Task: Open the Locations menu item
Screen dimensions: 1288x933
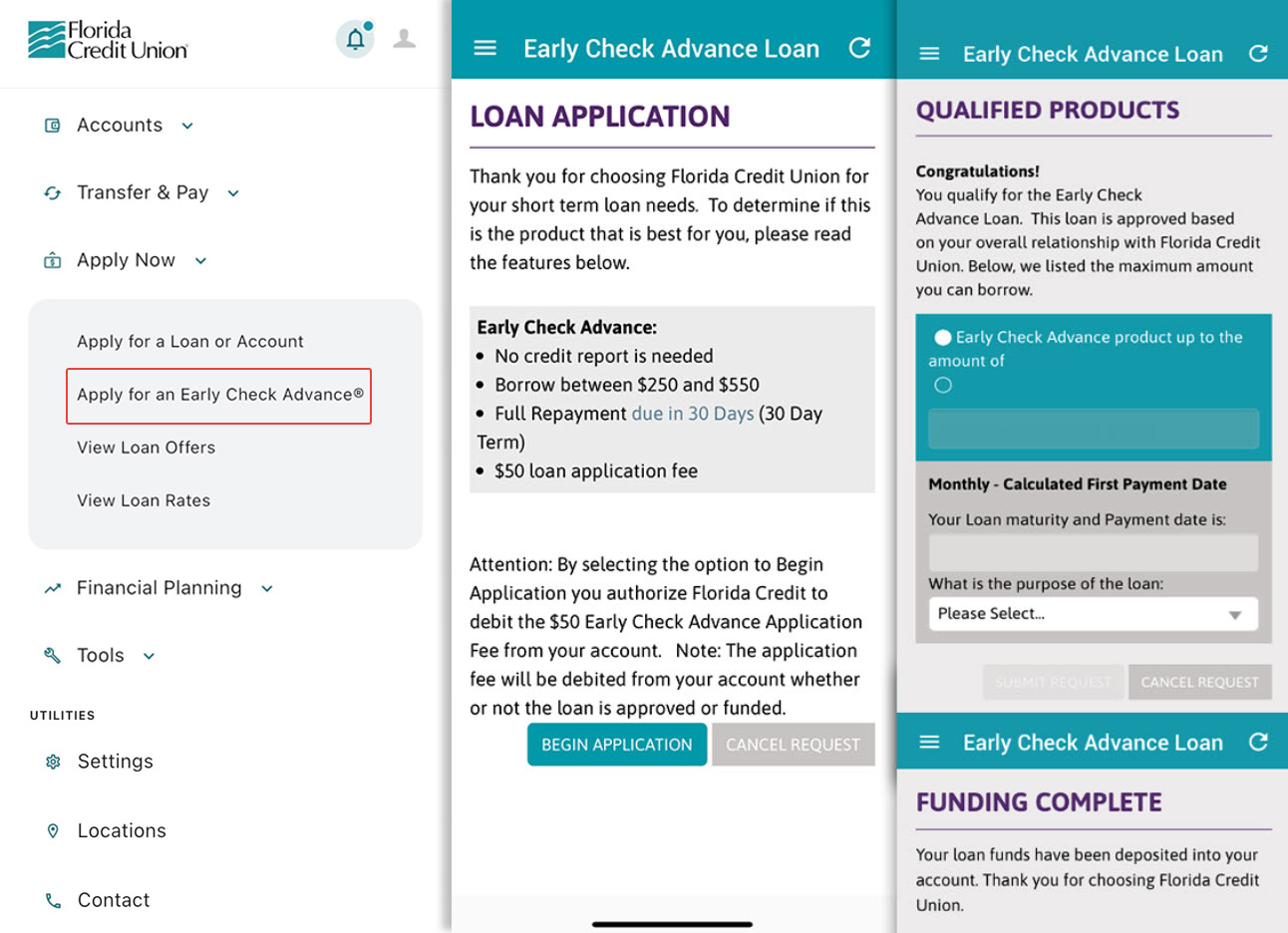Action: tap(122, 831)
